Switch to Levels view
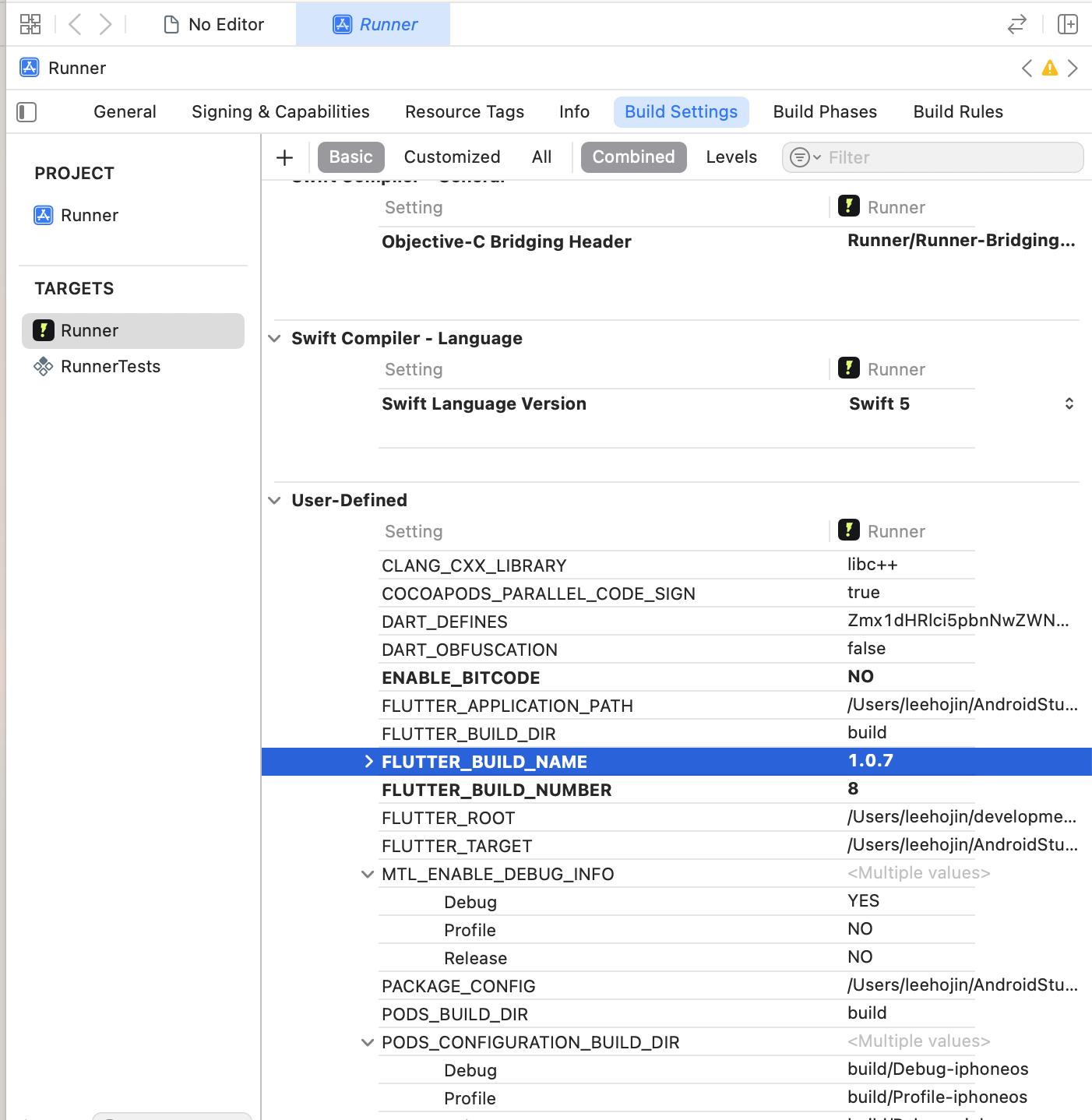Viewport: 1092px width, 1120px height. click(x=731, y=157)
